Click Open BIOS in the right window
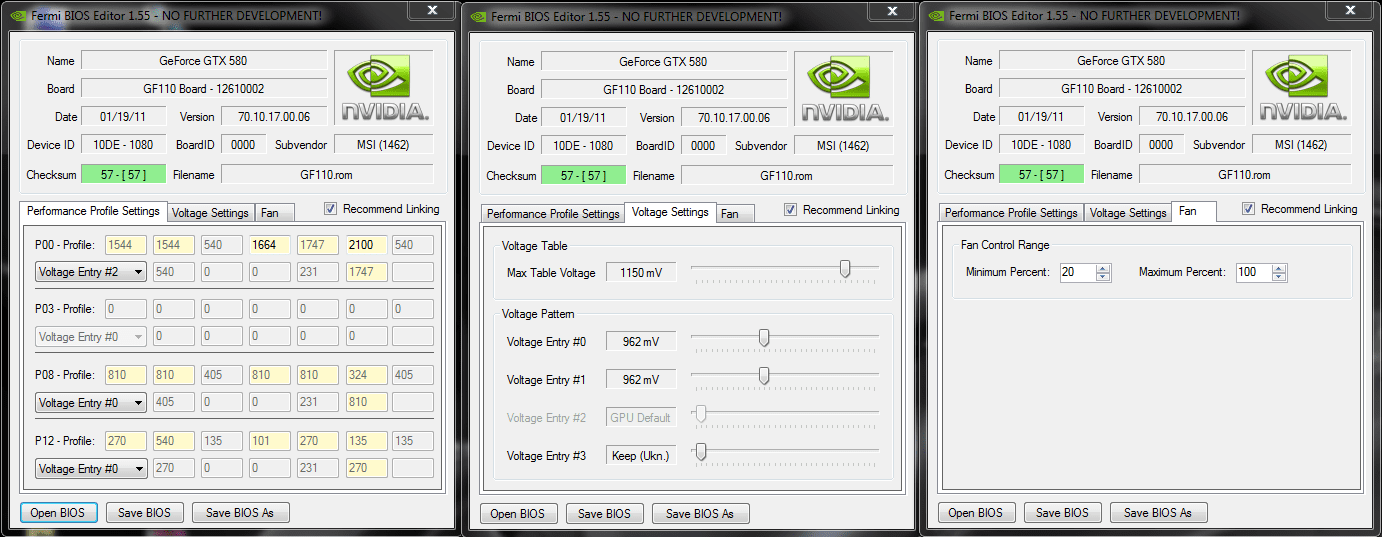The width and height of the screenshot is (1382, 537). [976, 513]
